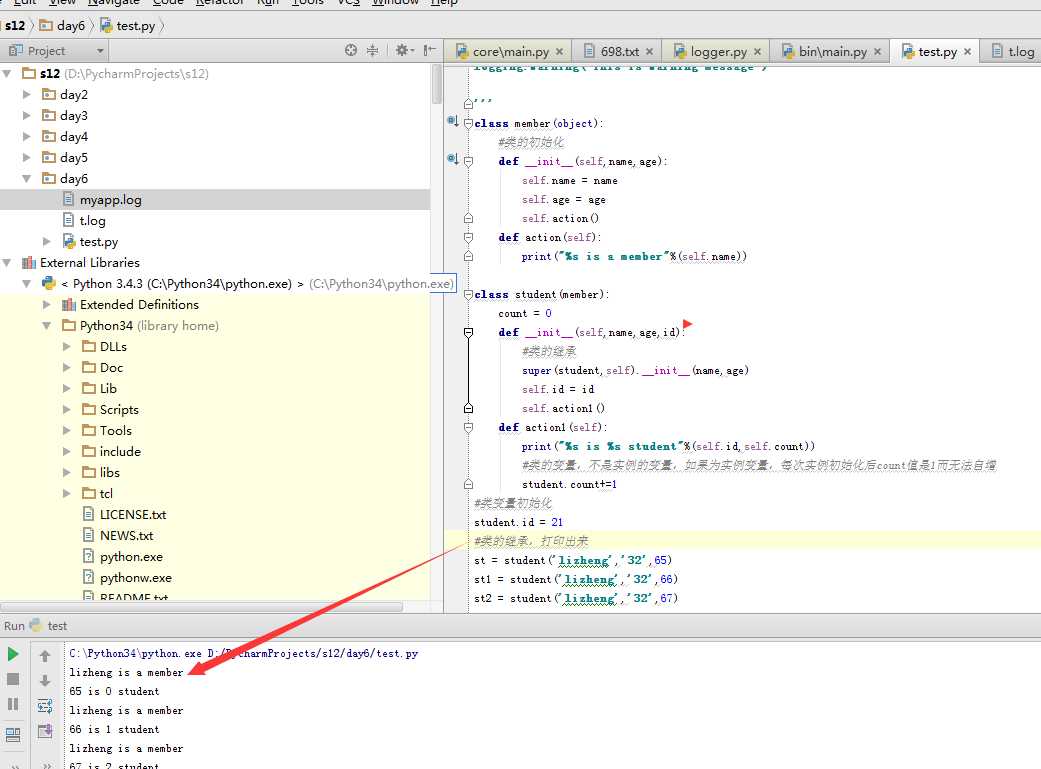This screenshot has width=1041, height=769.
Task: Expand the Scripts folder
Action: point(66,410)
